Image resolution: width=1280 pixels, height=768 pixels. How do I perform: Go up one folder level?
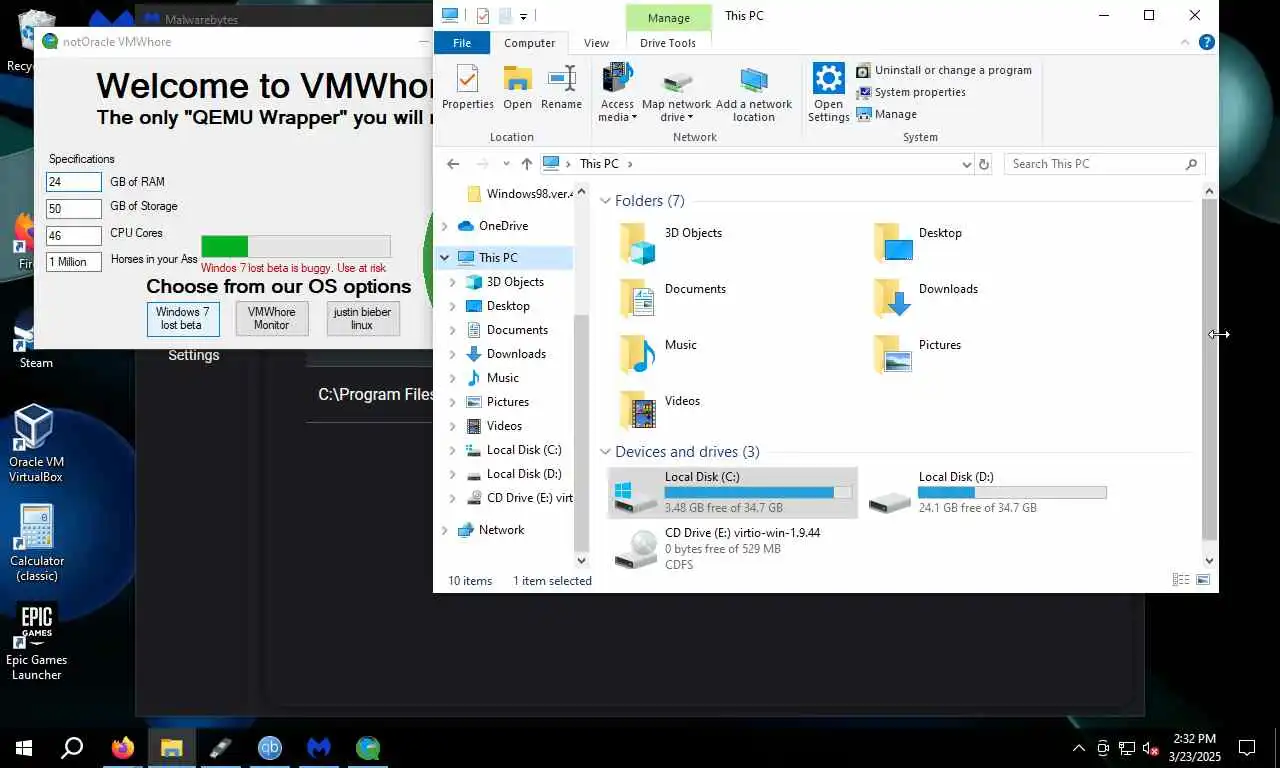(x=526, y=164)
